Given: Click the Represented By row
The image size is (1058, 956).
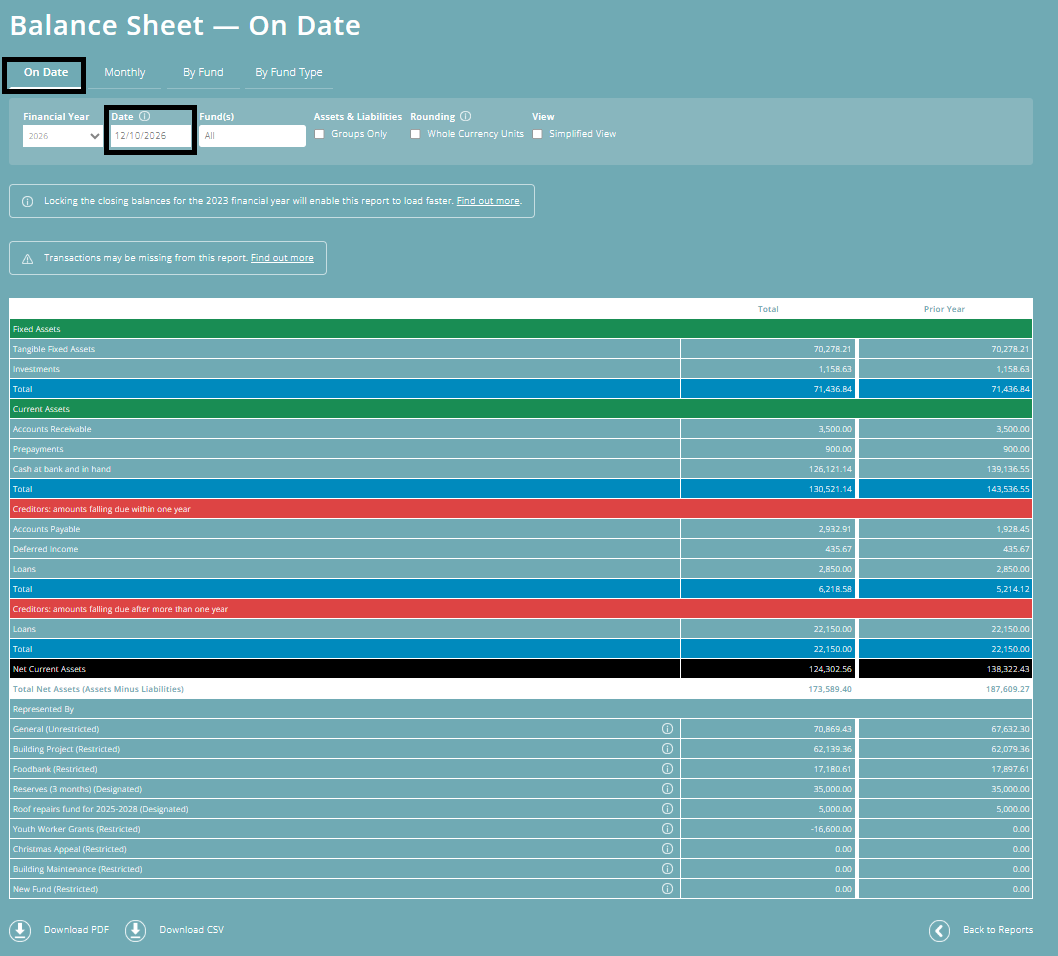Looking at the screenshot, I should pos(521,709).
